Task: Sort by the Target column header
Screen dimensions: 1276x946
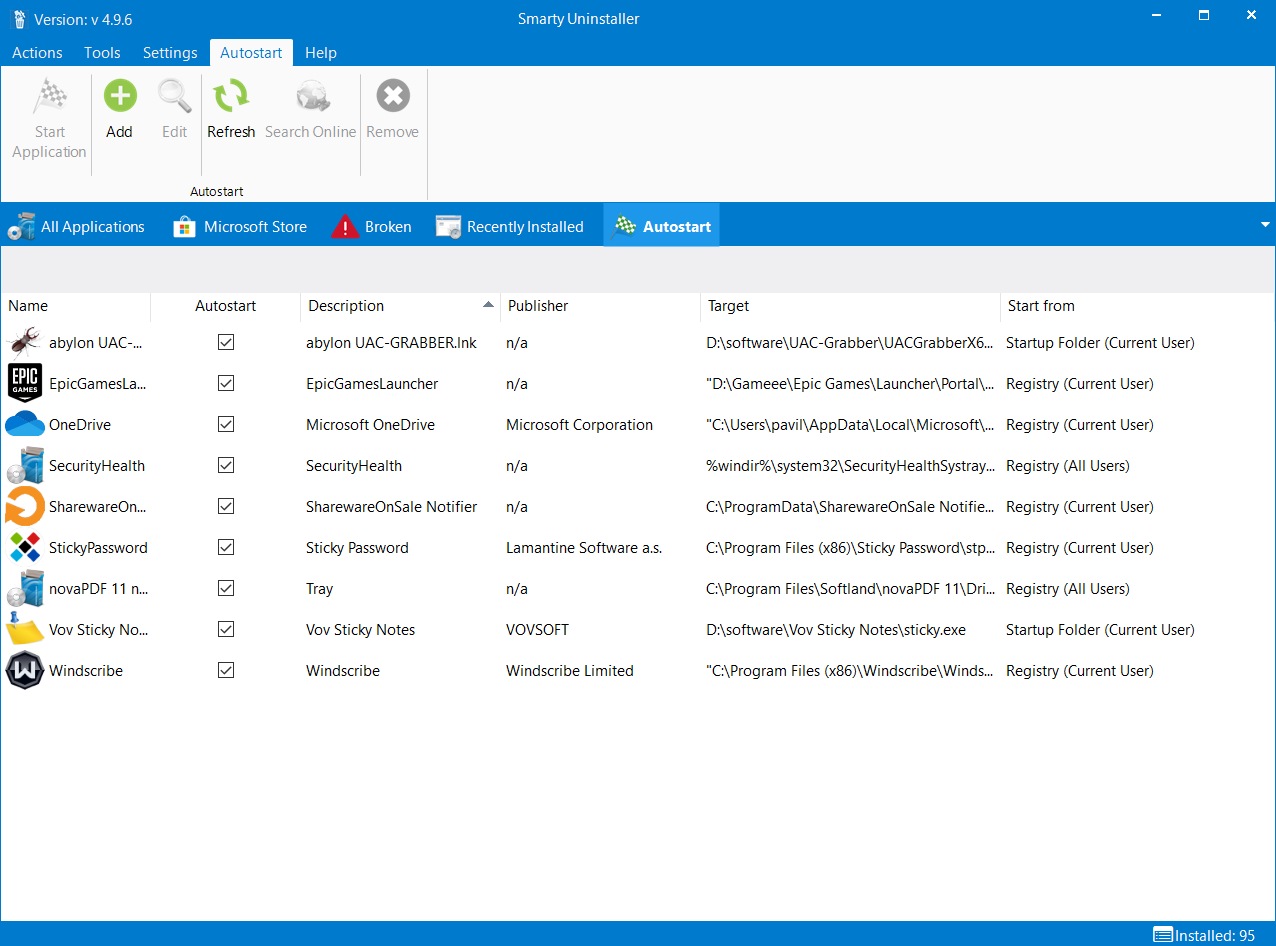Action: pyautogui.click(x=850, y=306)
